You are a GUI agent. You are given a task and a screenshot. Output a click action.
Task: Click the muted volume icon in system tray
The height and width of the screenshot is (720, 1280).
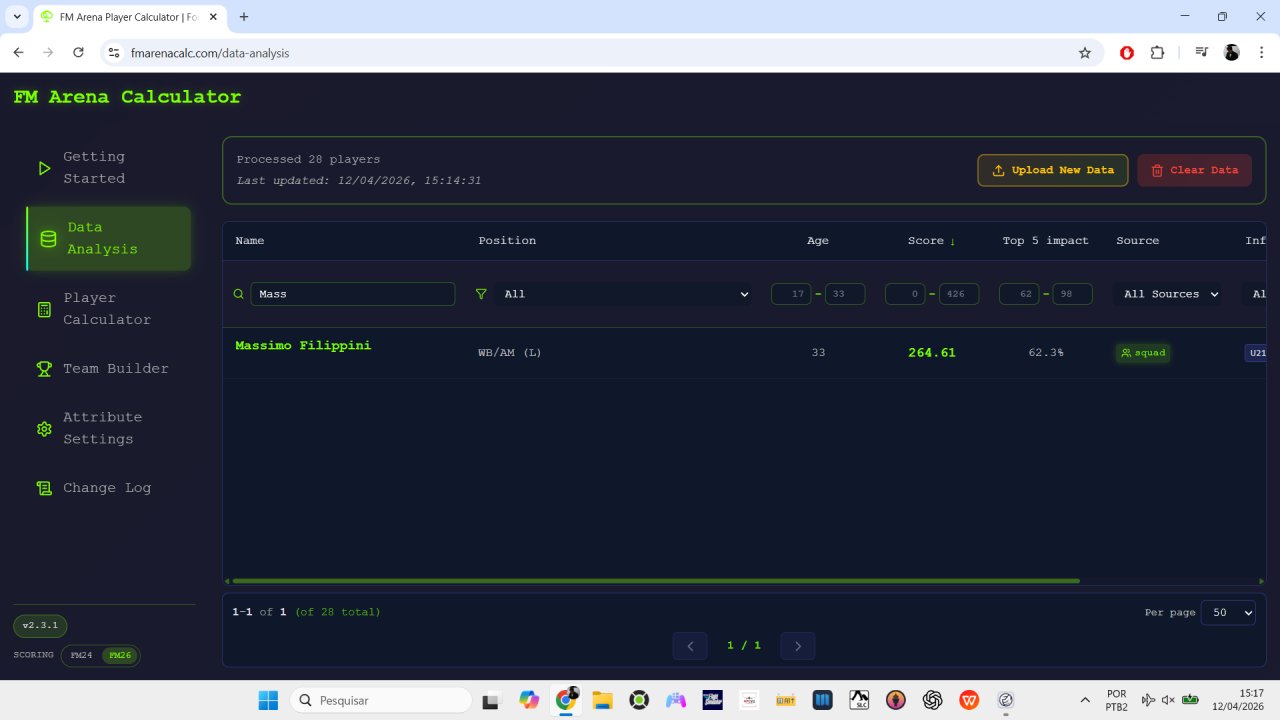coord(1168,700)
